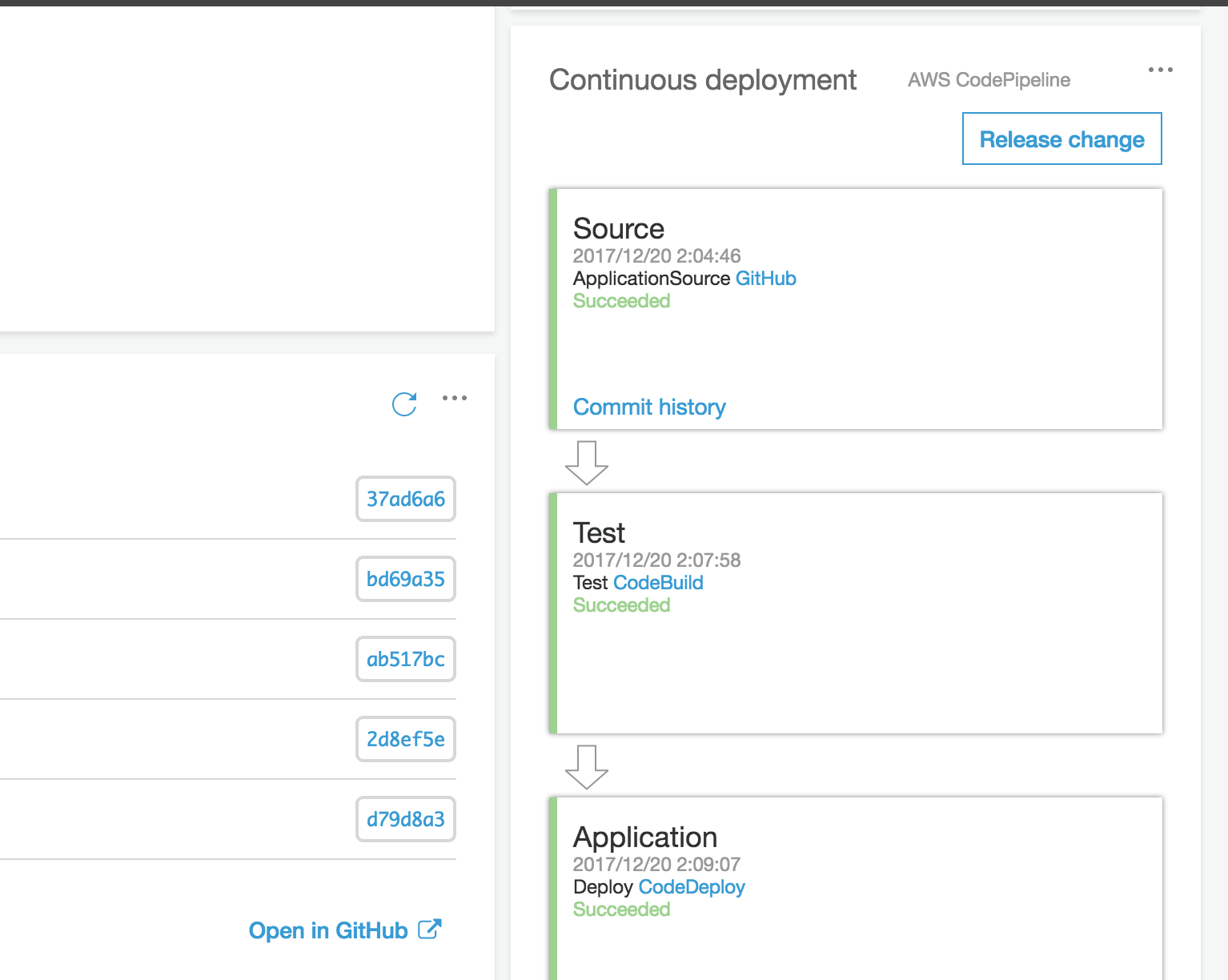Click the arrow between Source and Test stages

coord(588,463)
